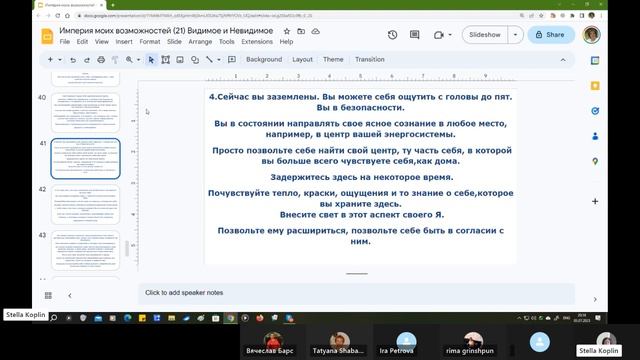Open the Theme panel

[x=333, y=59]
